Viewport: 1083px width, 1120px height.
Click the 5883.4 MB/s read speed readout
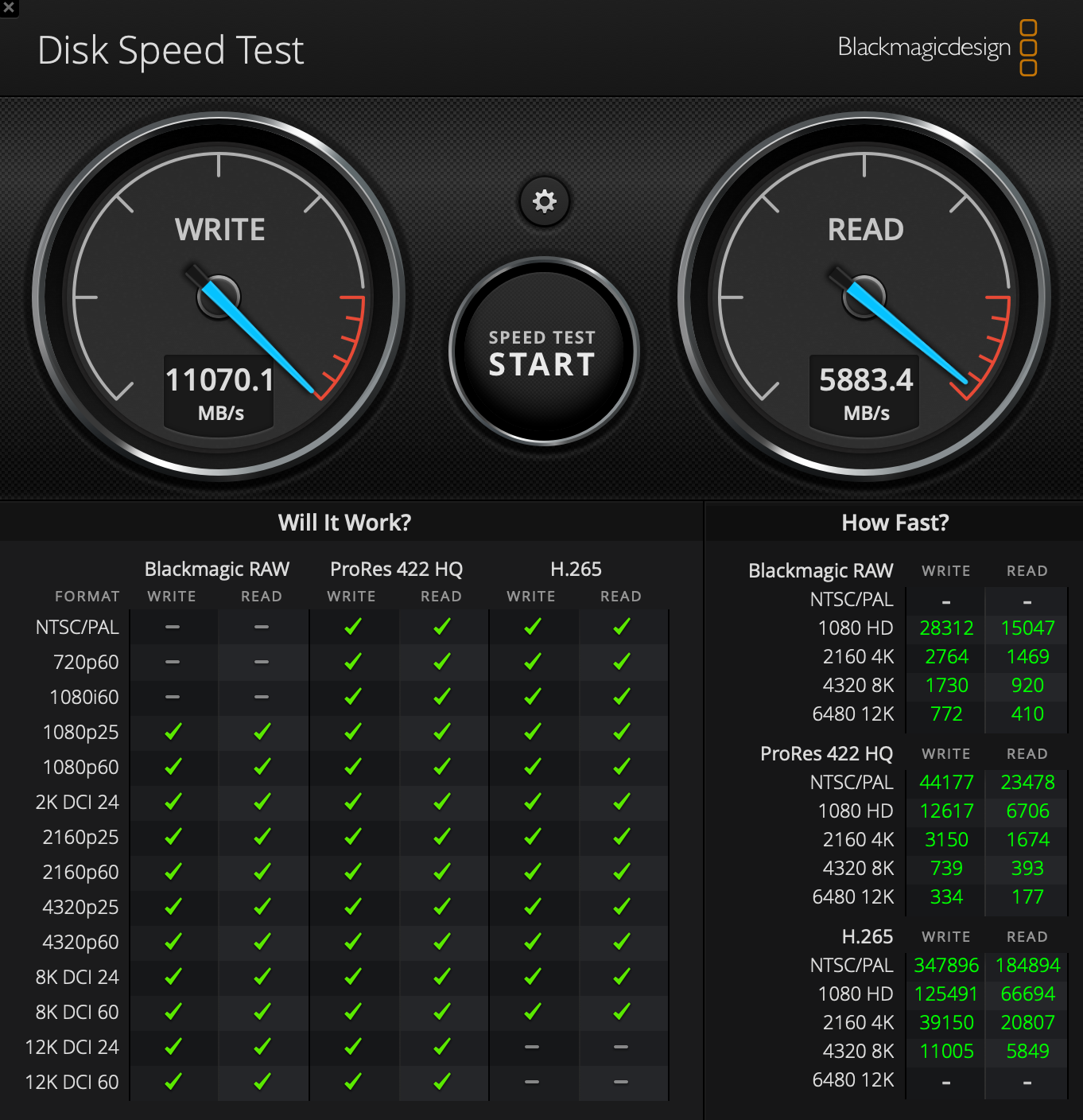(x=865, y=394)
